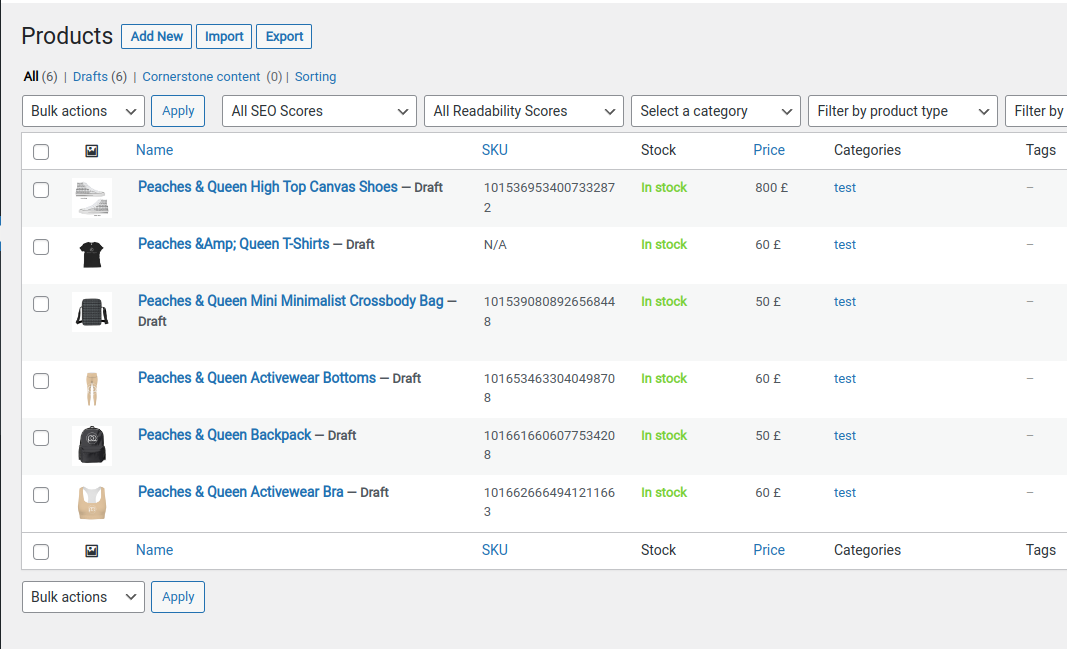1067x649 pixels.
Task: Open the All SEO Scores dropdown
Action: (x=319, y=111)
